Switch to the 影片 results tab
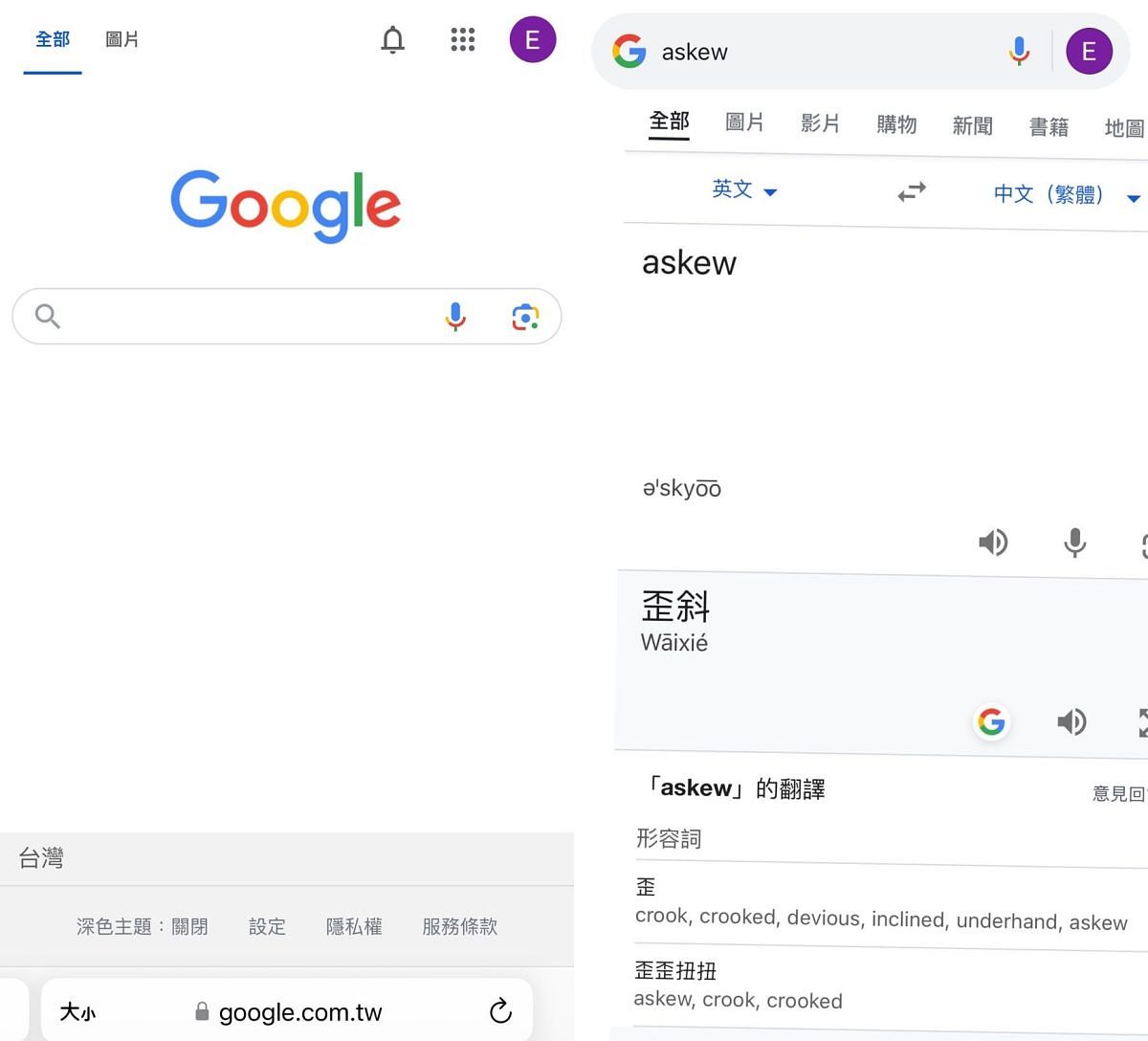The image size is (1148, 1041). (x=820, y=123)
